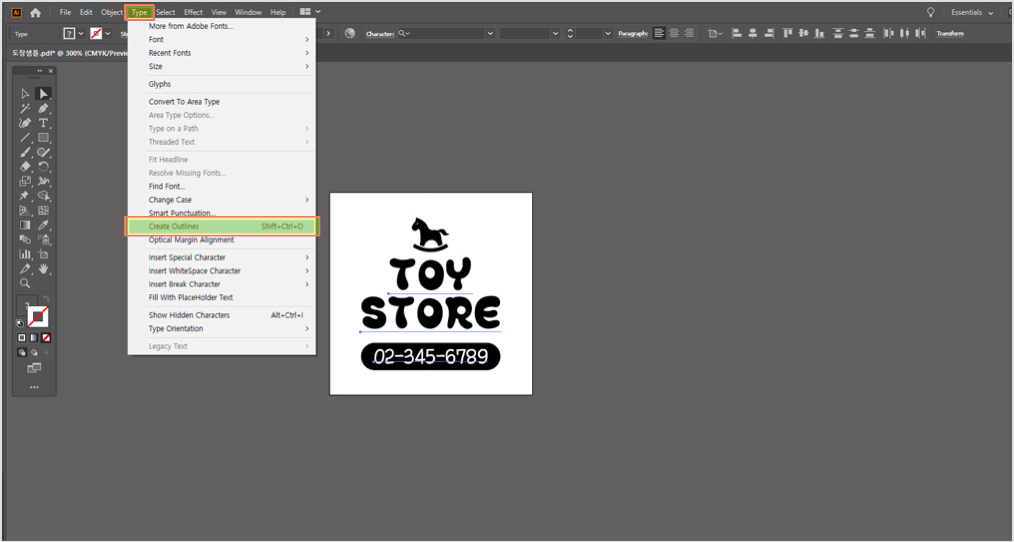Set fill to None in toolbox
The width and height of the screenshot is (1014, 542).
click(47, 338)
